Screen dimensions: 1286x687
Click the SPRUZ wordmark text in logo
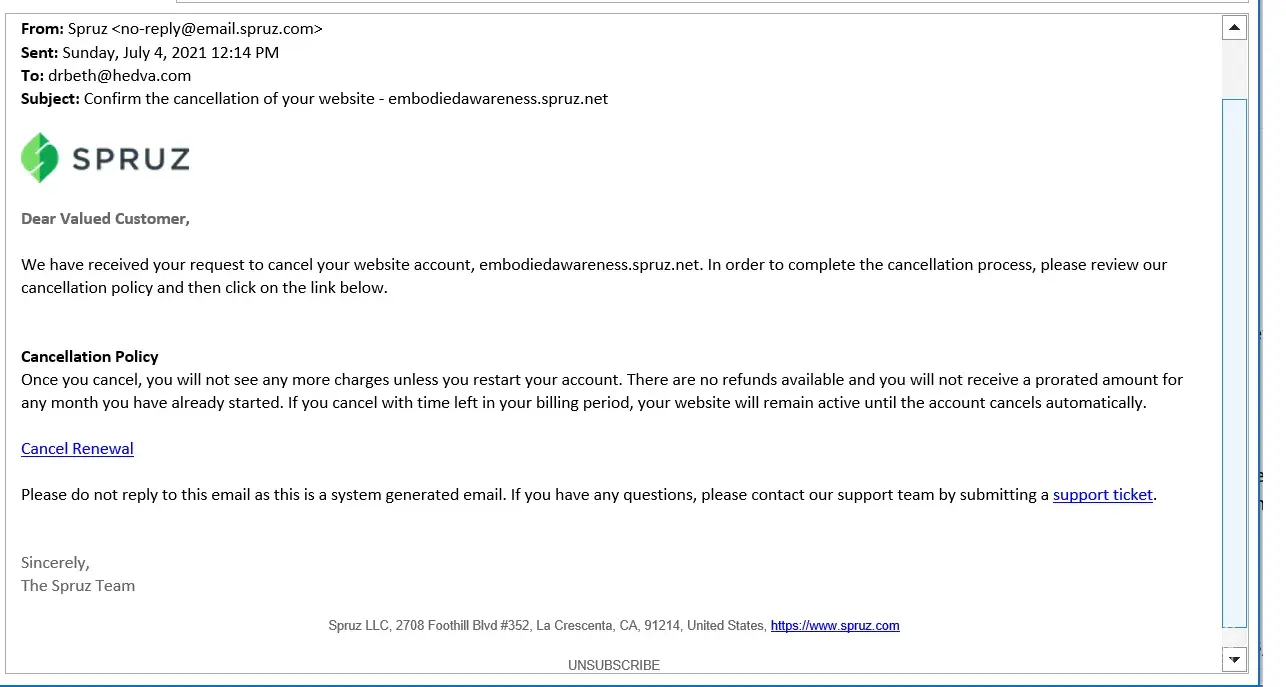[x=130, y=159]
